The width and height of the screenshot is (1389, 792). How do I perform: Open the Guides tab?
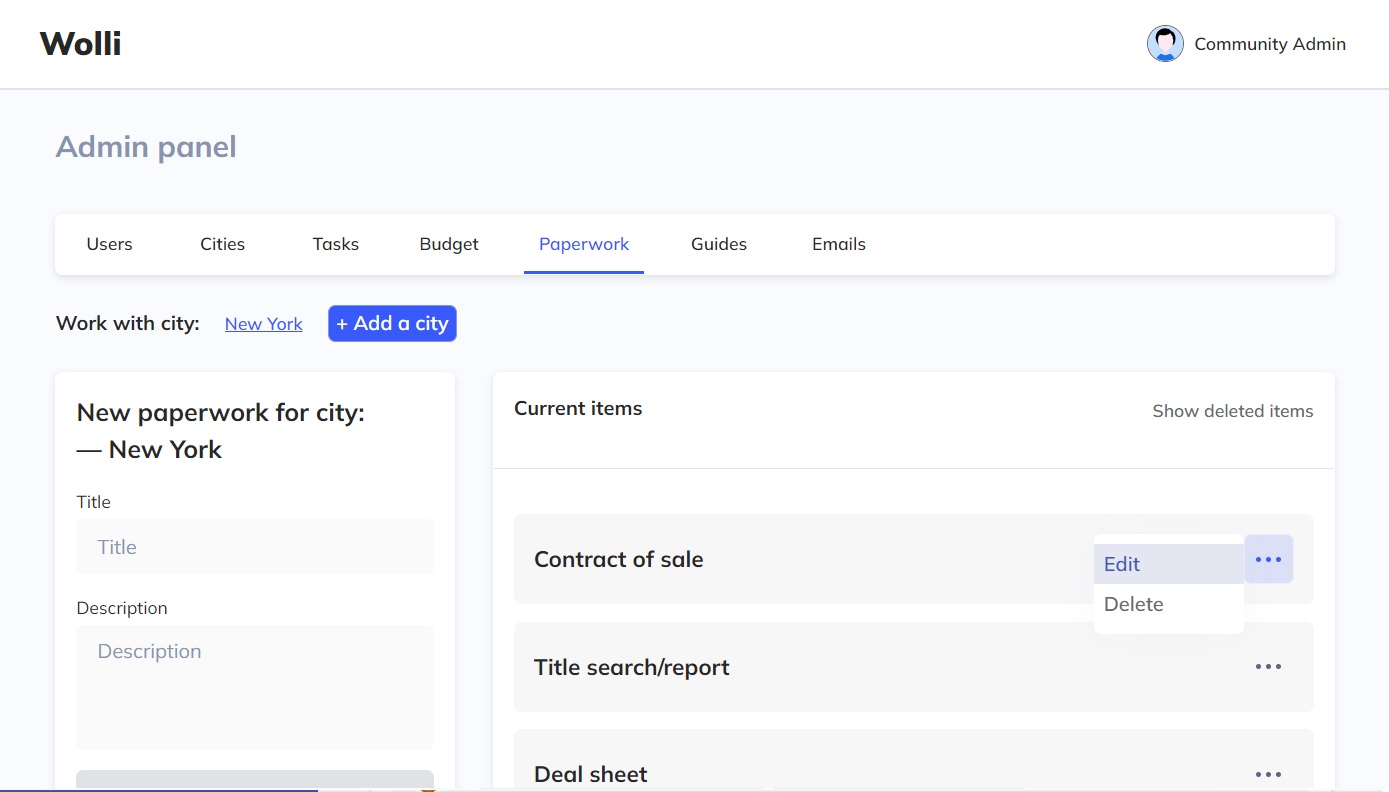[719, 244]
